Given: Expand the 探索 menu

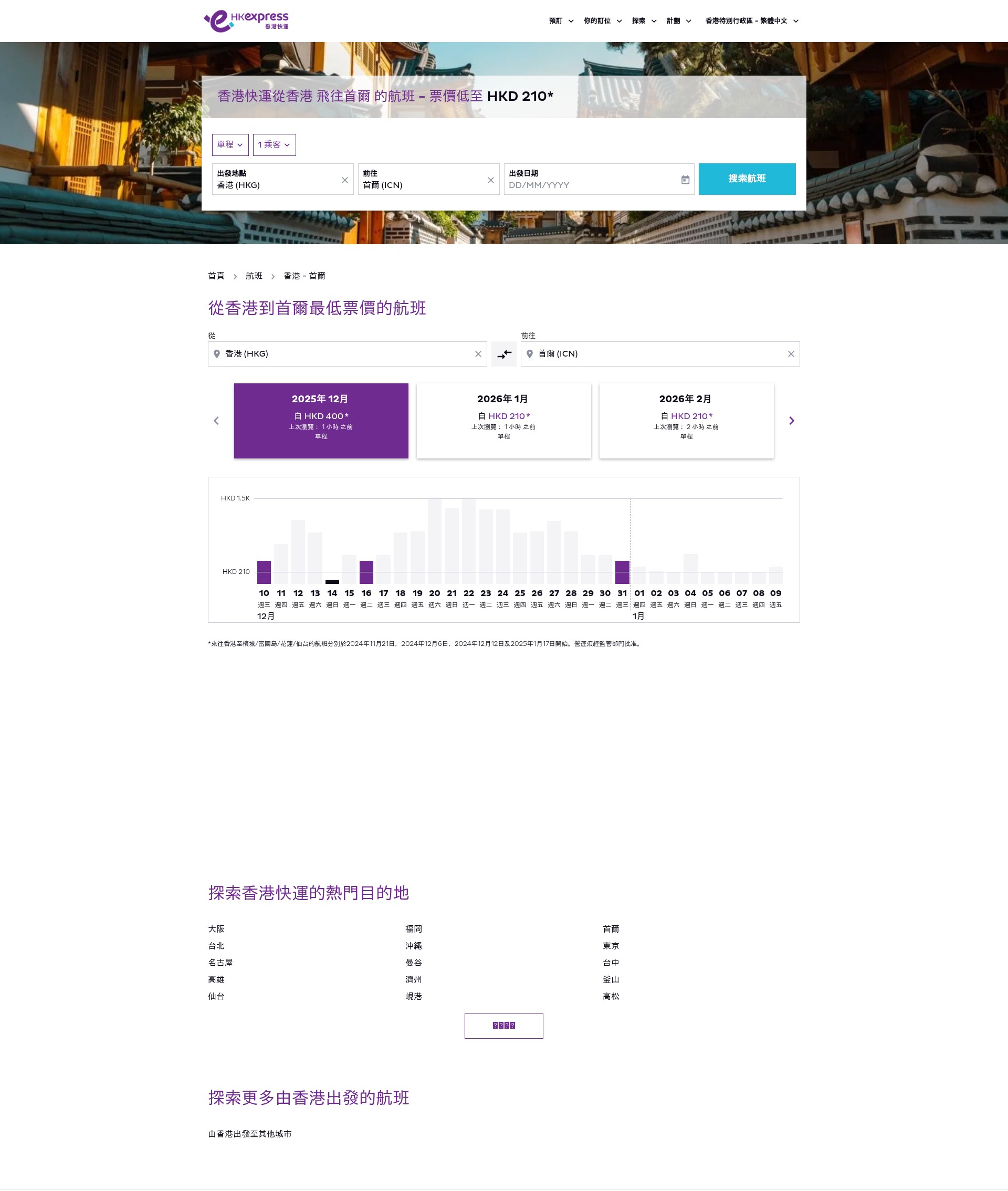Looking at the screenshot, I should (x=644, y=20).
